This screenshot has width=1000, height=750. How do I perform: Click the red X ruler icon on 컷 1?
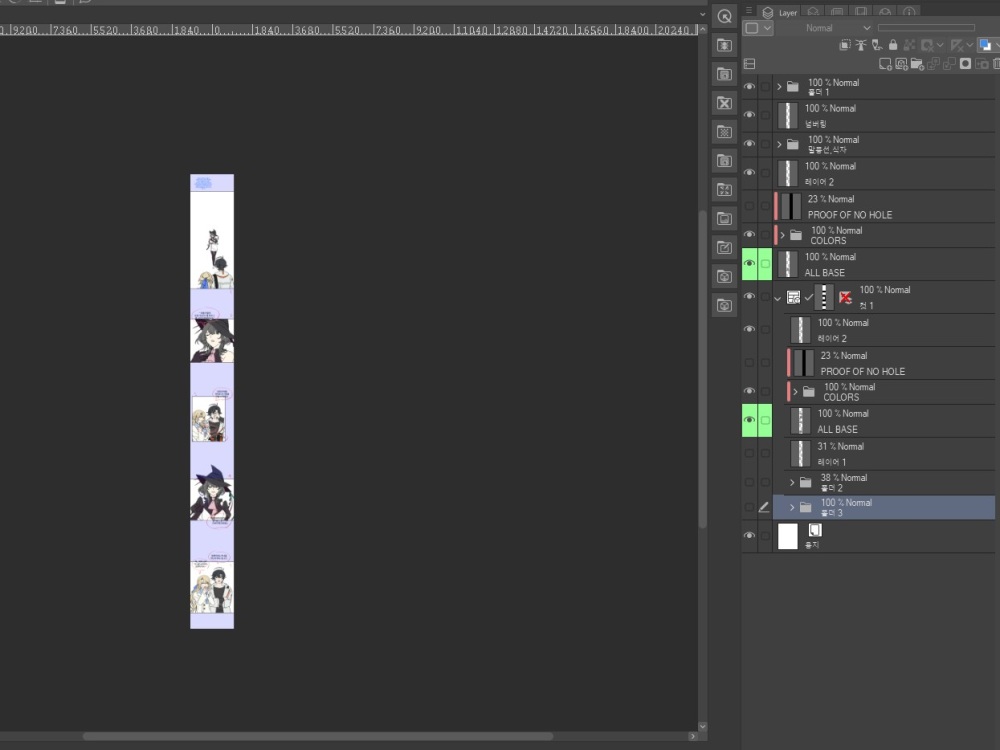[x=846, y=297]
